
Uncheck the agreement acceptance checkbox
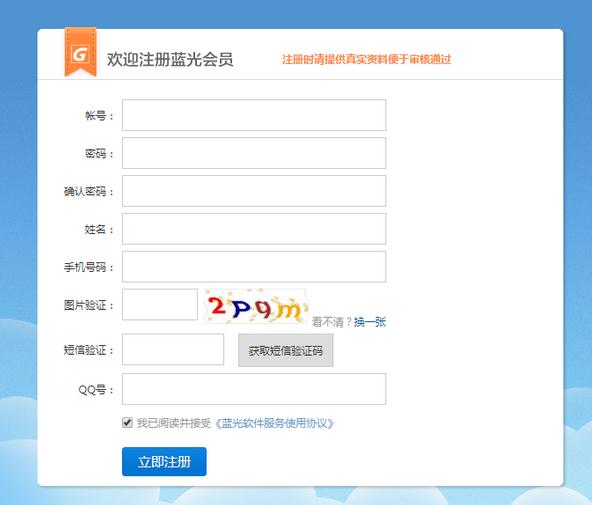coord(128,422)
